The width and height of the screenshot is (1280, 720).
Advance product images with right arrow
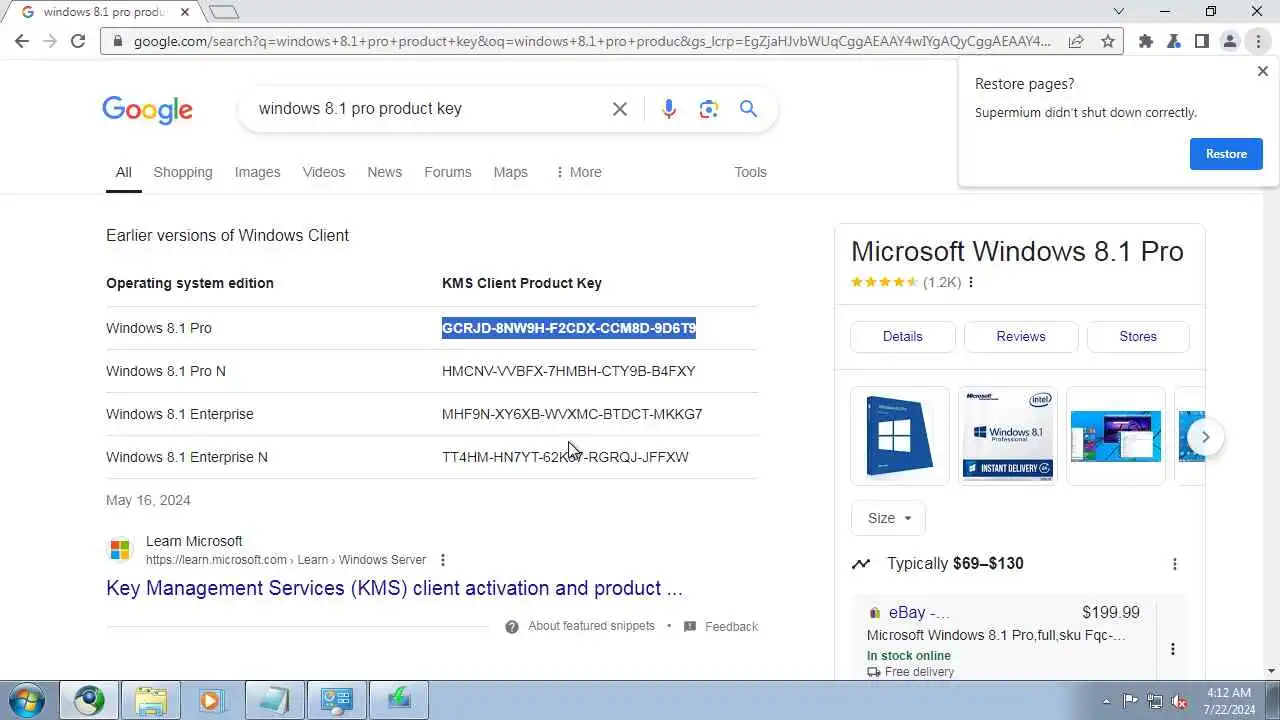click(1205, 437)
